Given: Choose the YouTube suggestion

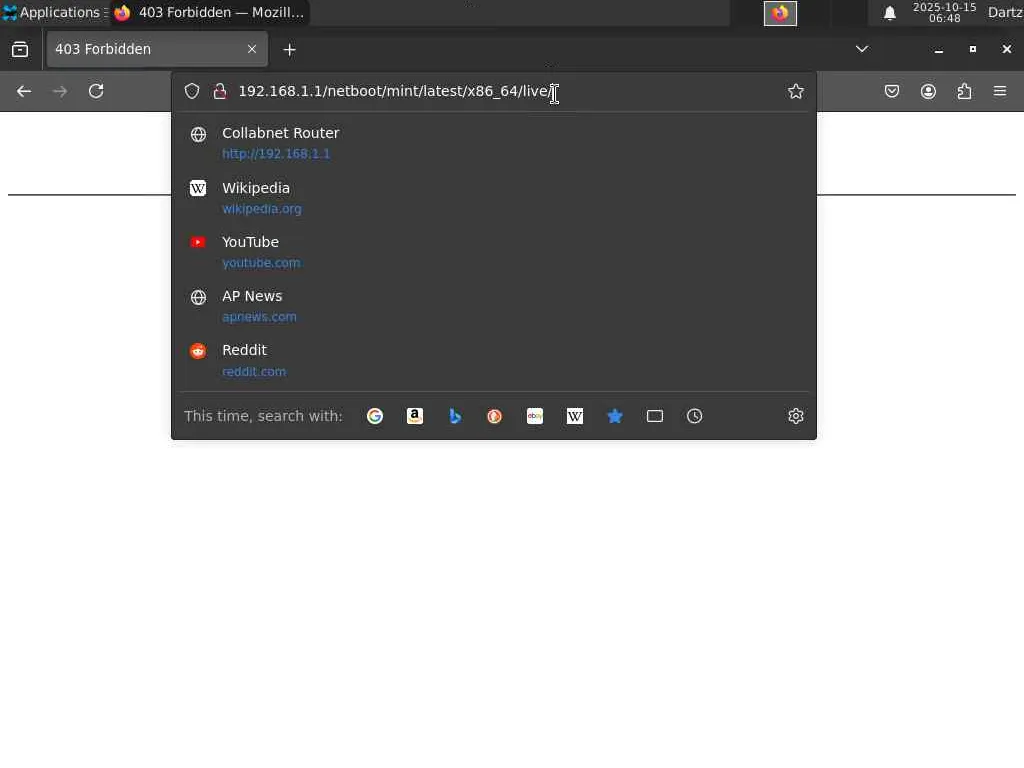Looking at the screenshot, I should coord(494,252).
